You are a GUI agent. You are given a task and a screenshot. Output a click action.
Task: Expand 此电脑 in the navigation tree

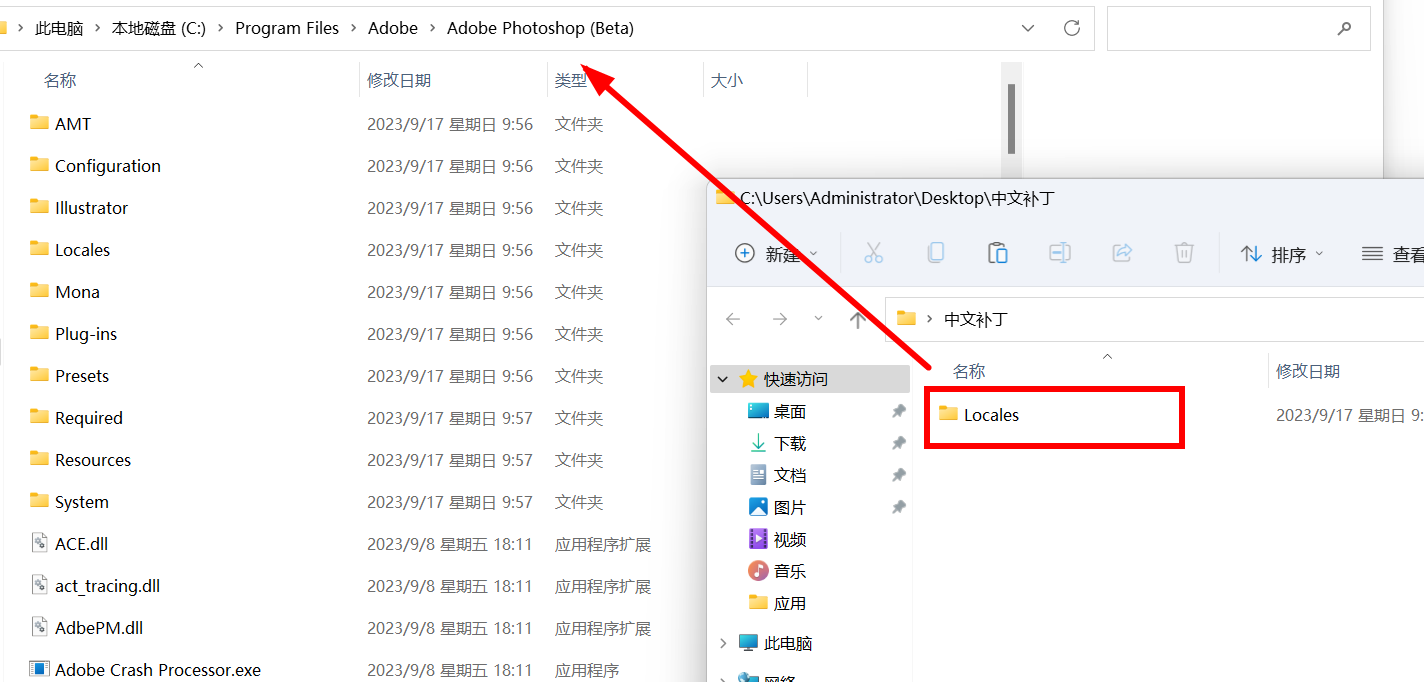click(x=723, y=643)
